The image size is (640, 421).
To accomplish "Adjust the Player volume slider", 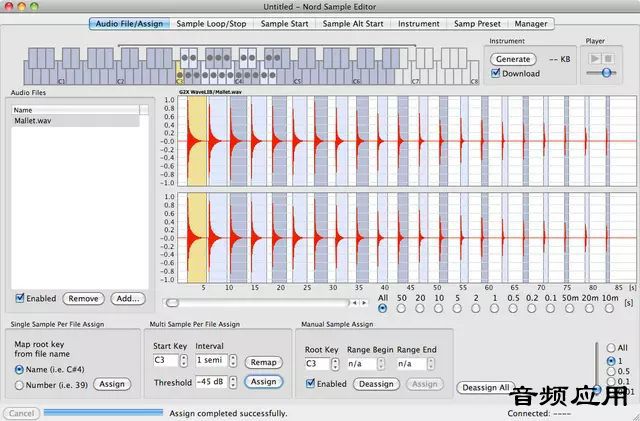I will (x=607, y=73).
